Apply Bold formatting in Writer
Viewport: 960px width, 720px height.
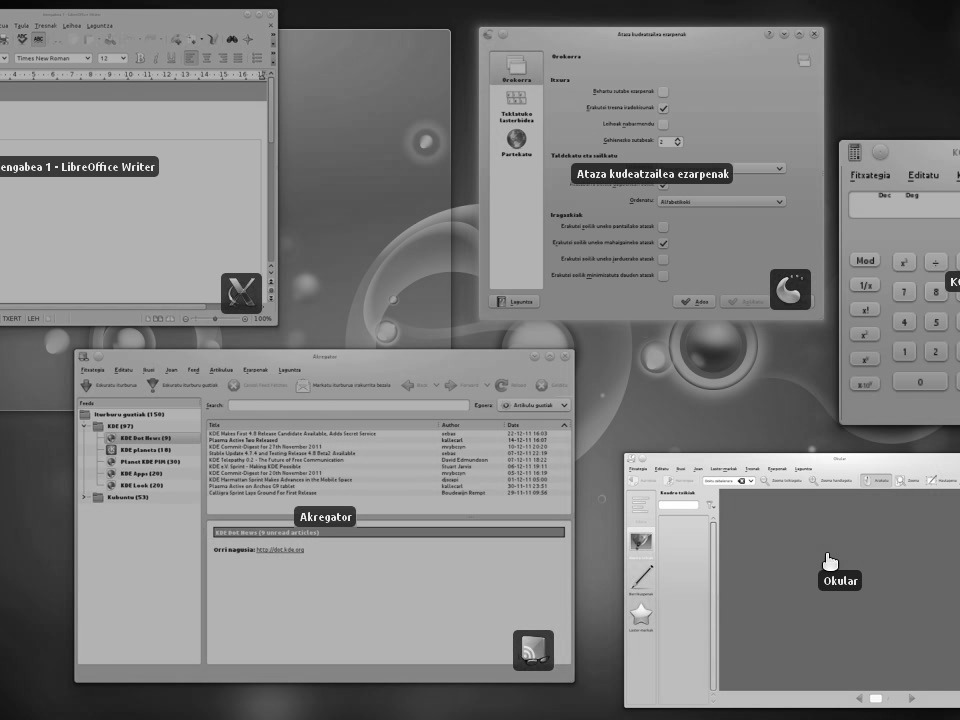pos(140,58)
